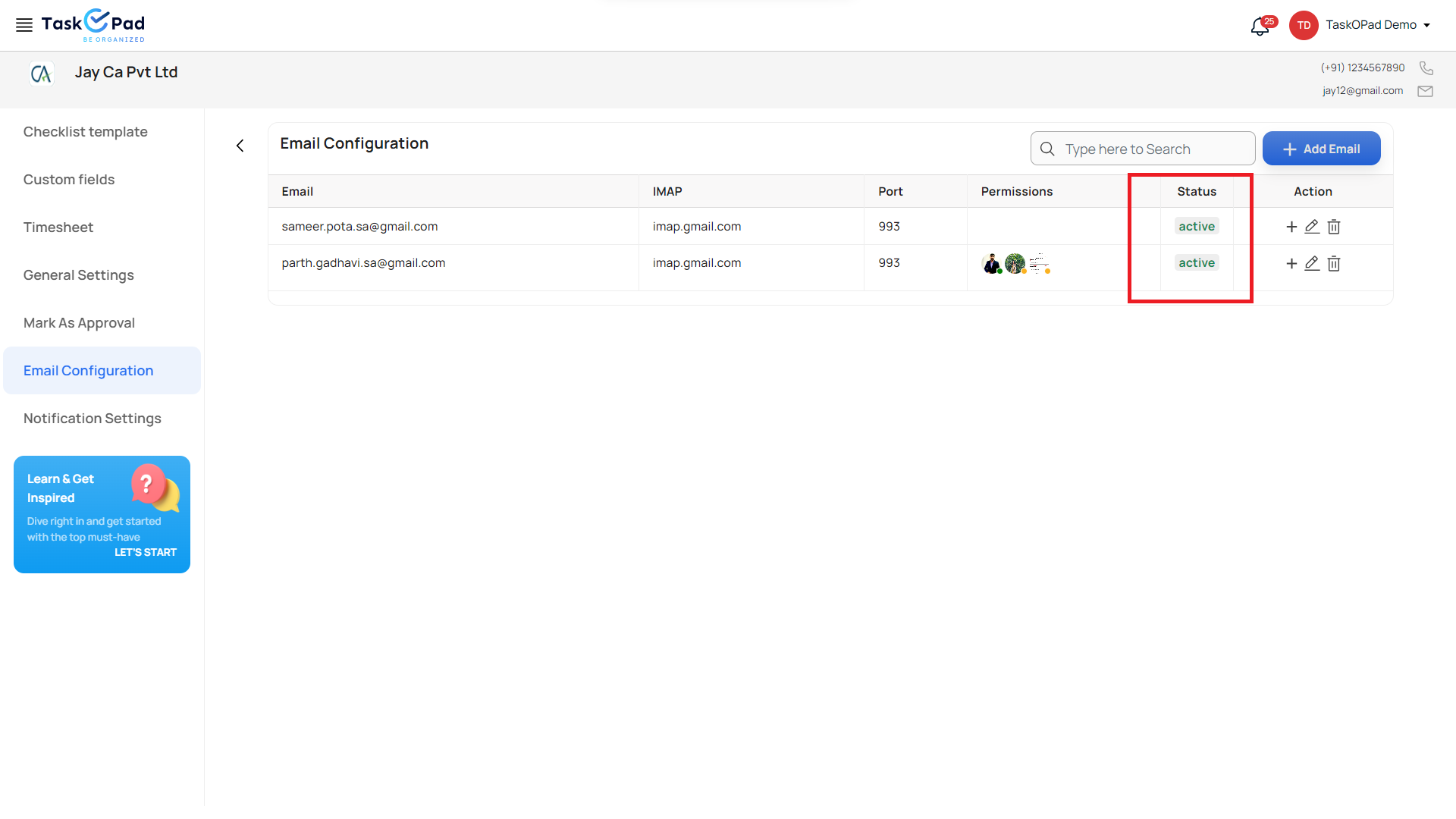
Task: Open the hamburger menu icon
Action: click(x=24, y=25)
